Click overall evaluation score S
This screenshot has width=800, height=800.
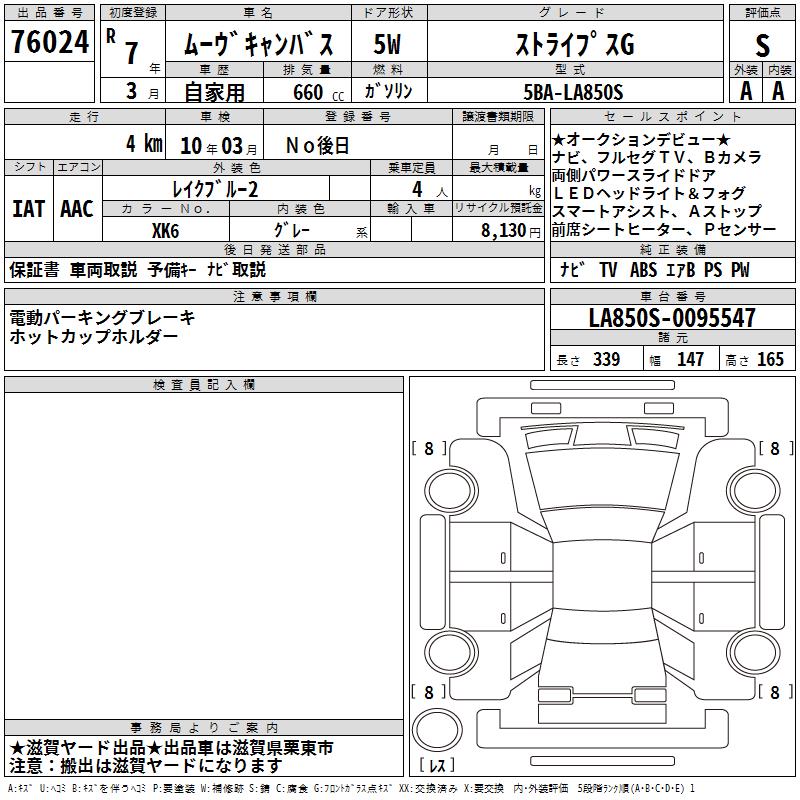(x=762, y=45)
